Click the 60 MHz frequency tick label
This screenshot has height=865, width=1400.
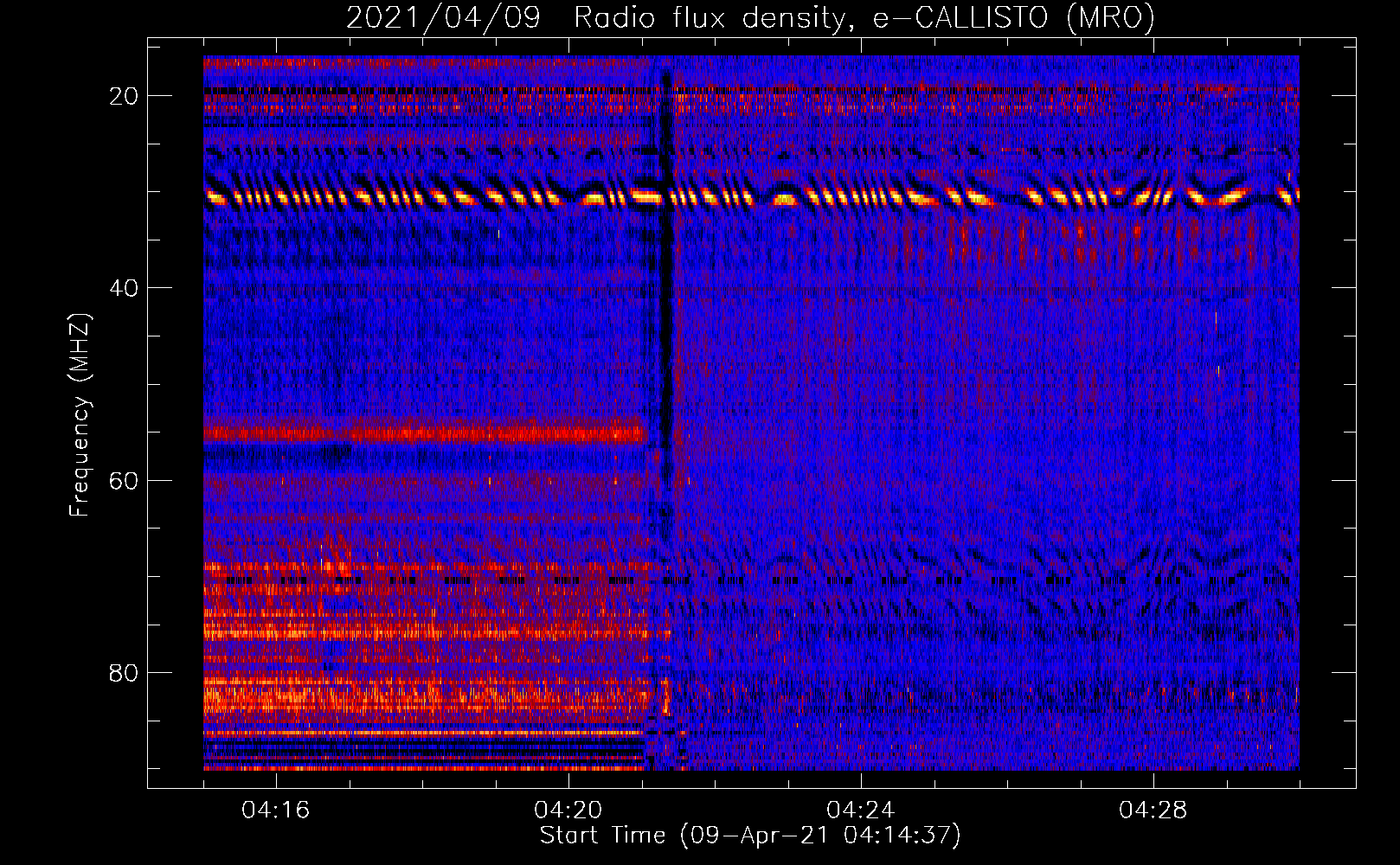[124, 480]
